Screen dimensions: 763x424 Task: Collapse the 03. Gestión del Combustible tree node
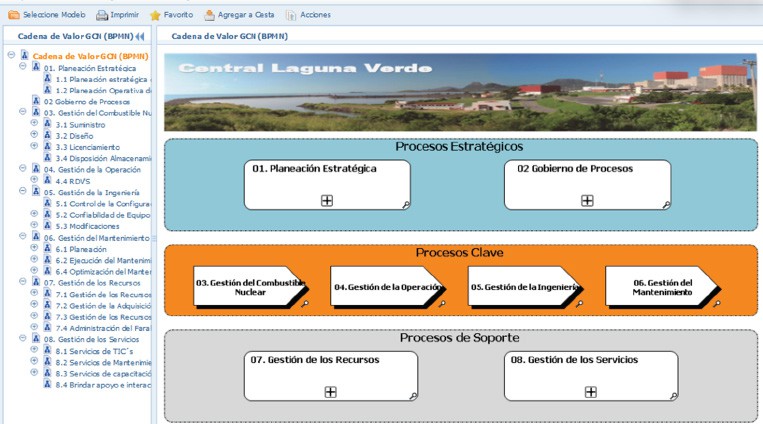pos(23,113)
